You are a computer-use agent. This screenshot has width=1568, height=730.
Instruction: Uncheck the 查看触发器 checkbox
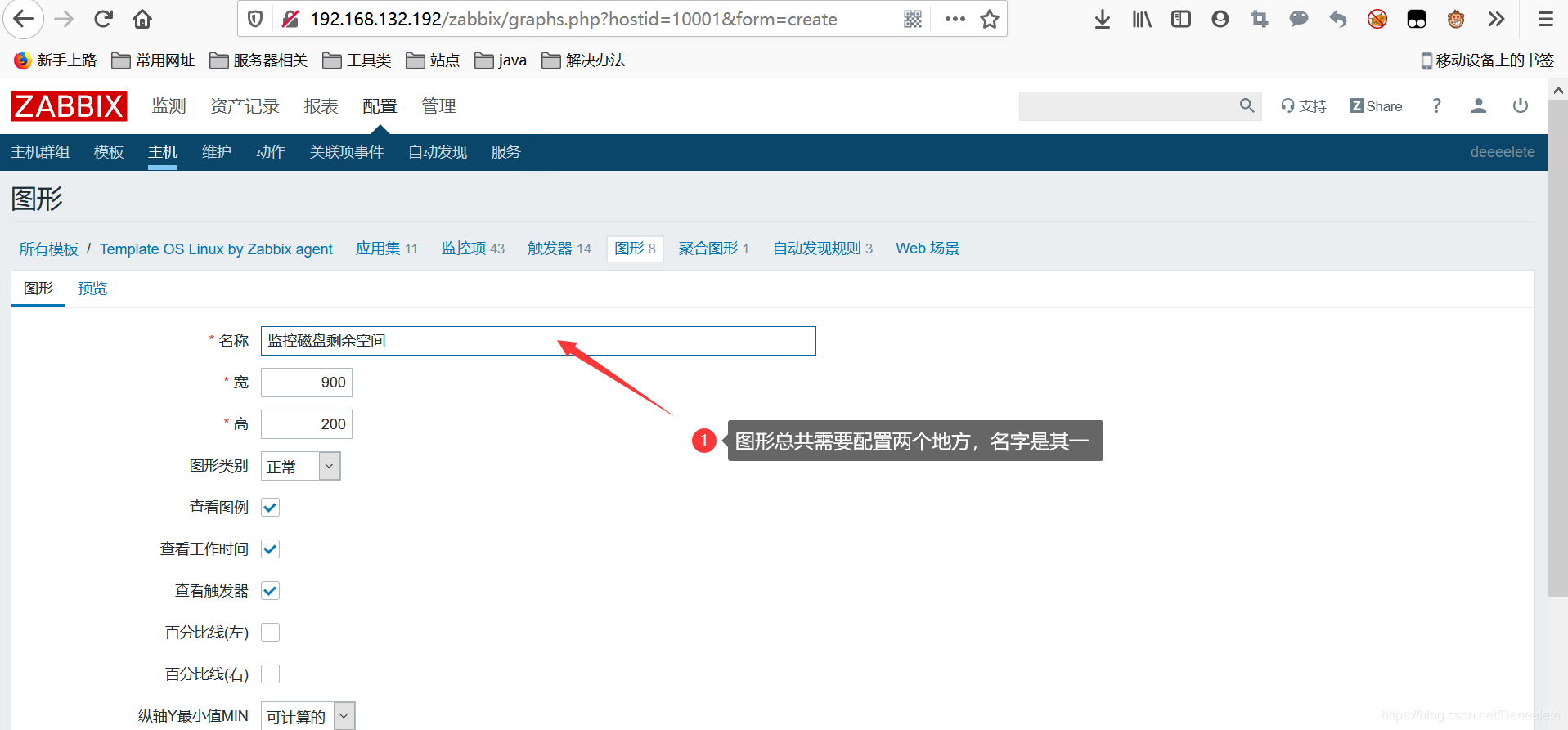[270, 591]
